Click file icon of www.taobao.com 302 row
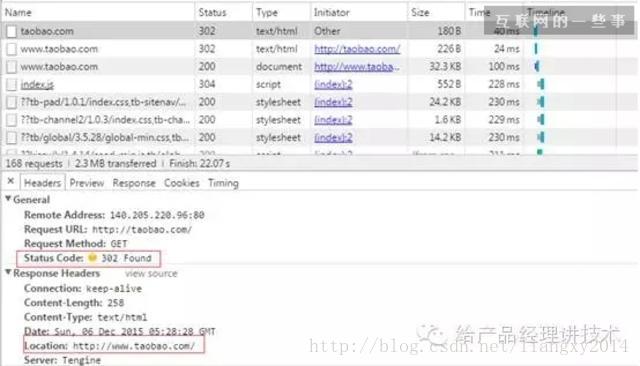The image size is (640, 366). [11, 49]
